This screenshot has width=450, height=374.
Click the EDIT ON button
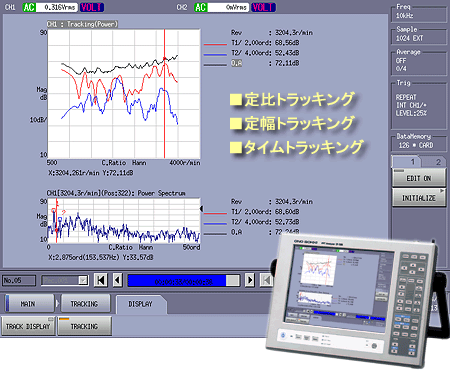tap(419, 178)
